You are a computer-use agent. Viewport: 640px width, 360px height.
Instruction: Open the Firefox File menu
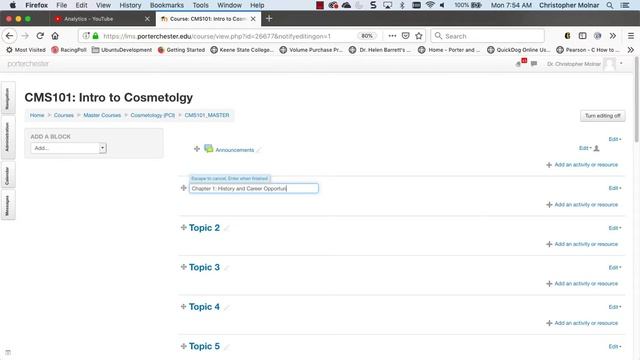[62, 5]
